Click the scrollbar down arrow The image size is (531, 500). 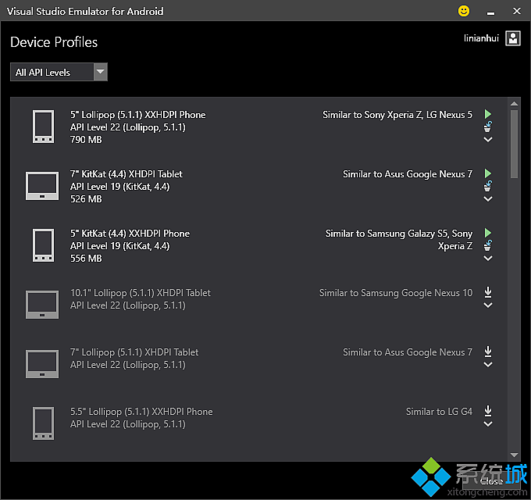pos(514,455)
